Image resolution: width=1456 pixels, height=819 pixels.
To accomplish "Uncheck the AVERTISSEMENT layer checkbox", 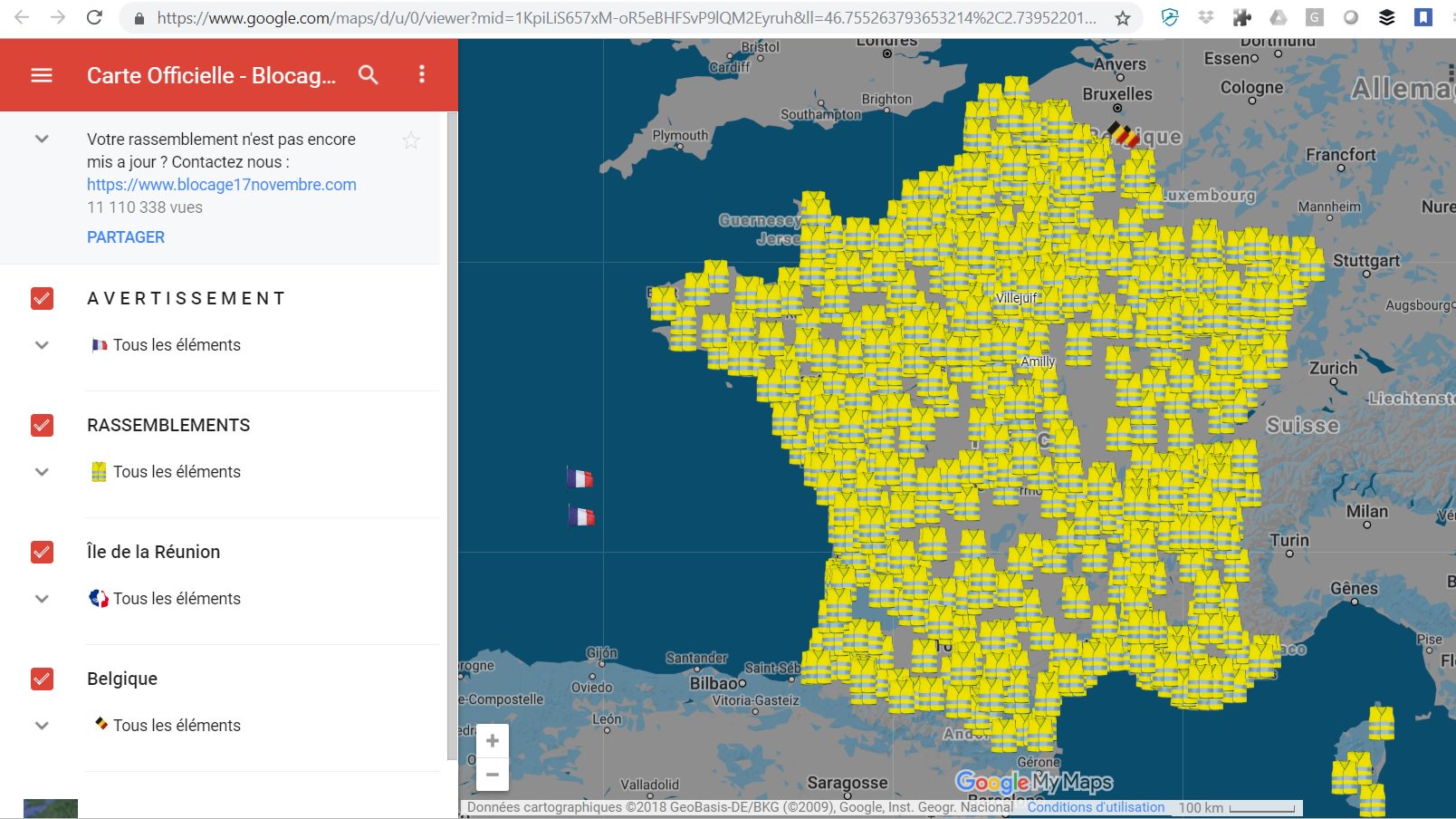I will coord(42,298).
